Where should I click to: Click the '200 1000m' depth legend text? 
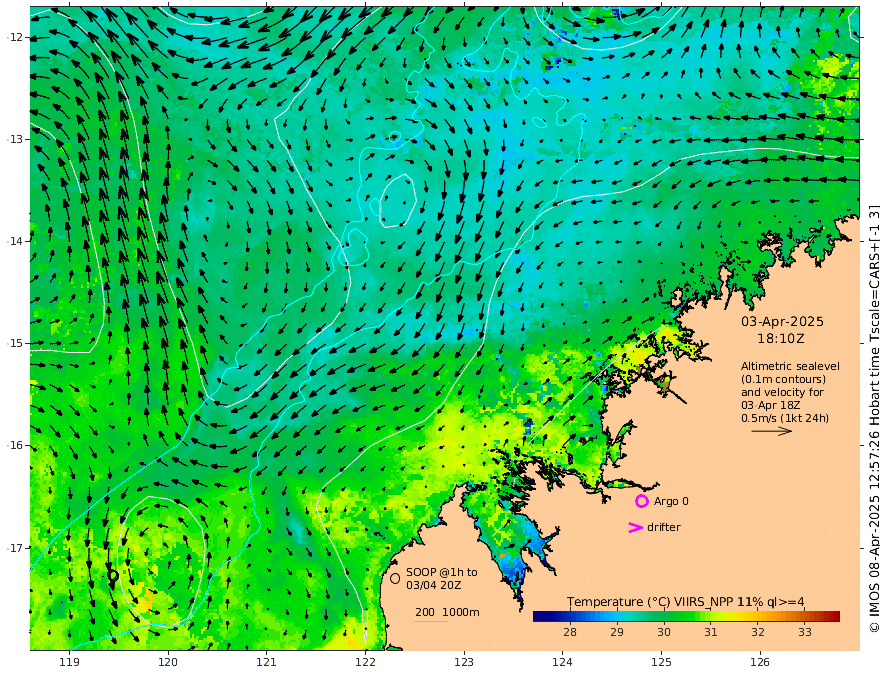coord(447,612)
